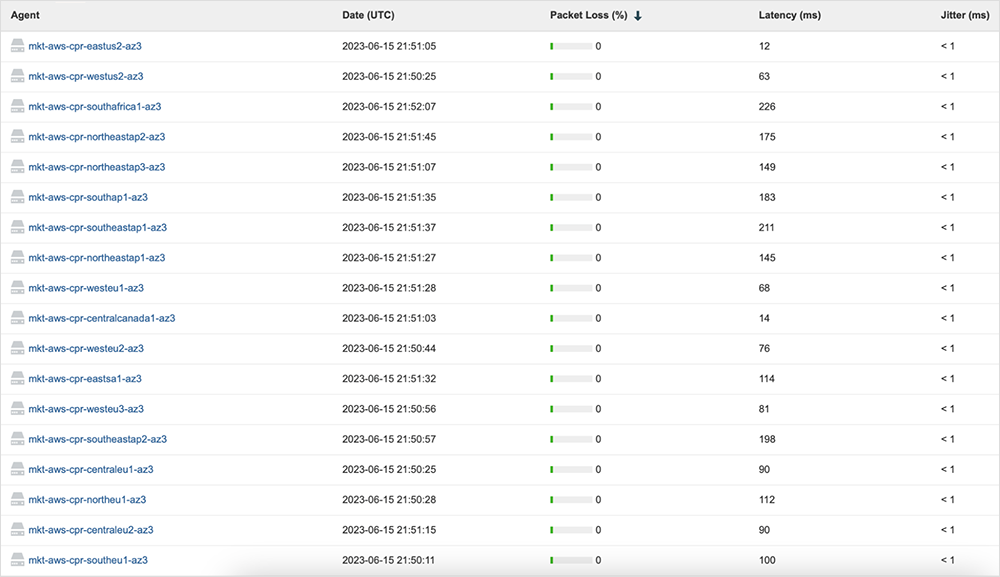The height and width of the screenshot is (577, 1000).
Task: Click packet loss bar for mkt-aws-cpr-northeastap3-az3
Action: tap(570, 167)
